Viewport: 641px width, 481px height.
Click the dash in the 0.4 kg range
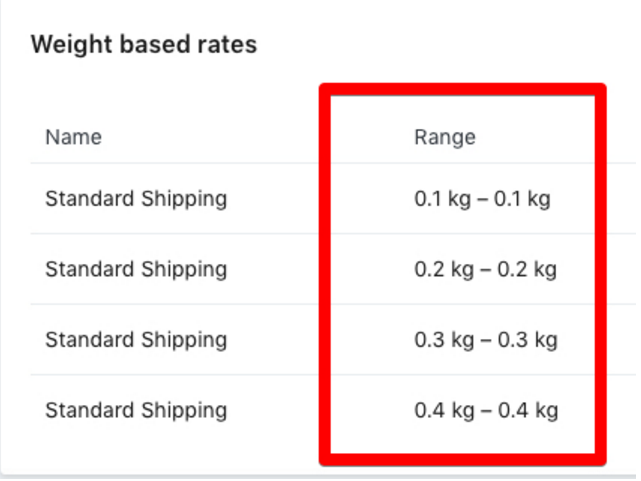[484, 411]
